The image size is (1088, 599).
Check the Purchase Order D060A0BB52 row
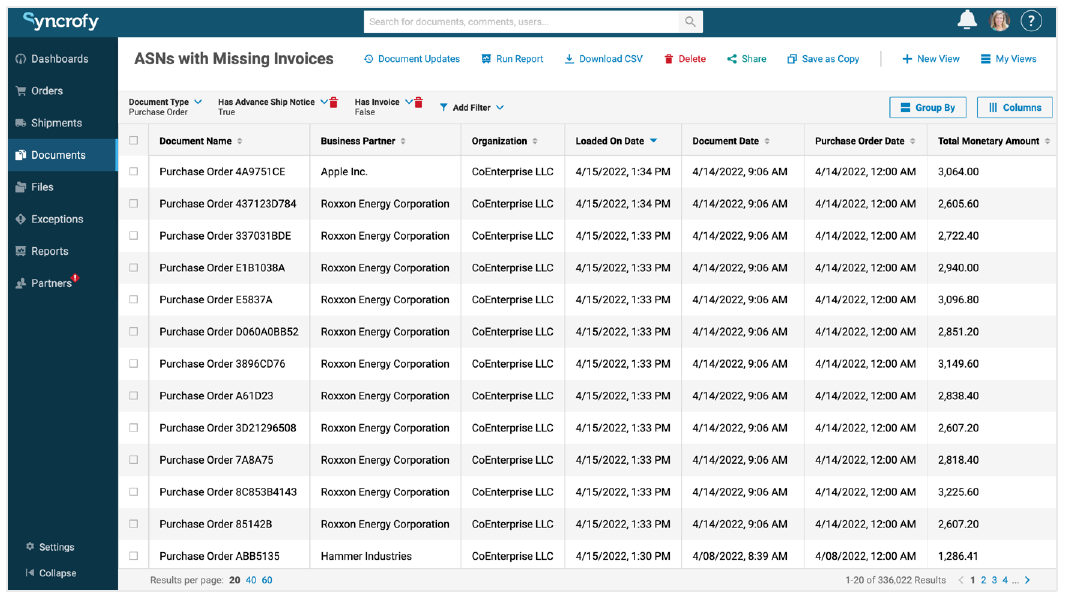134,331
